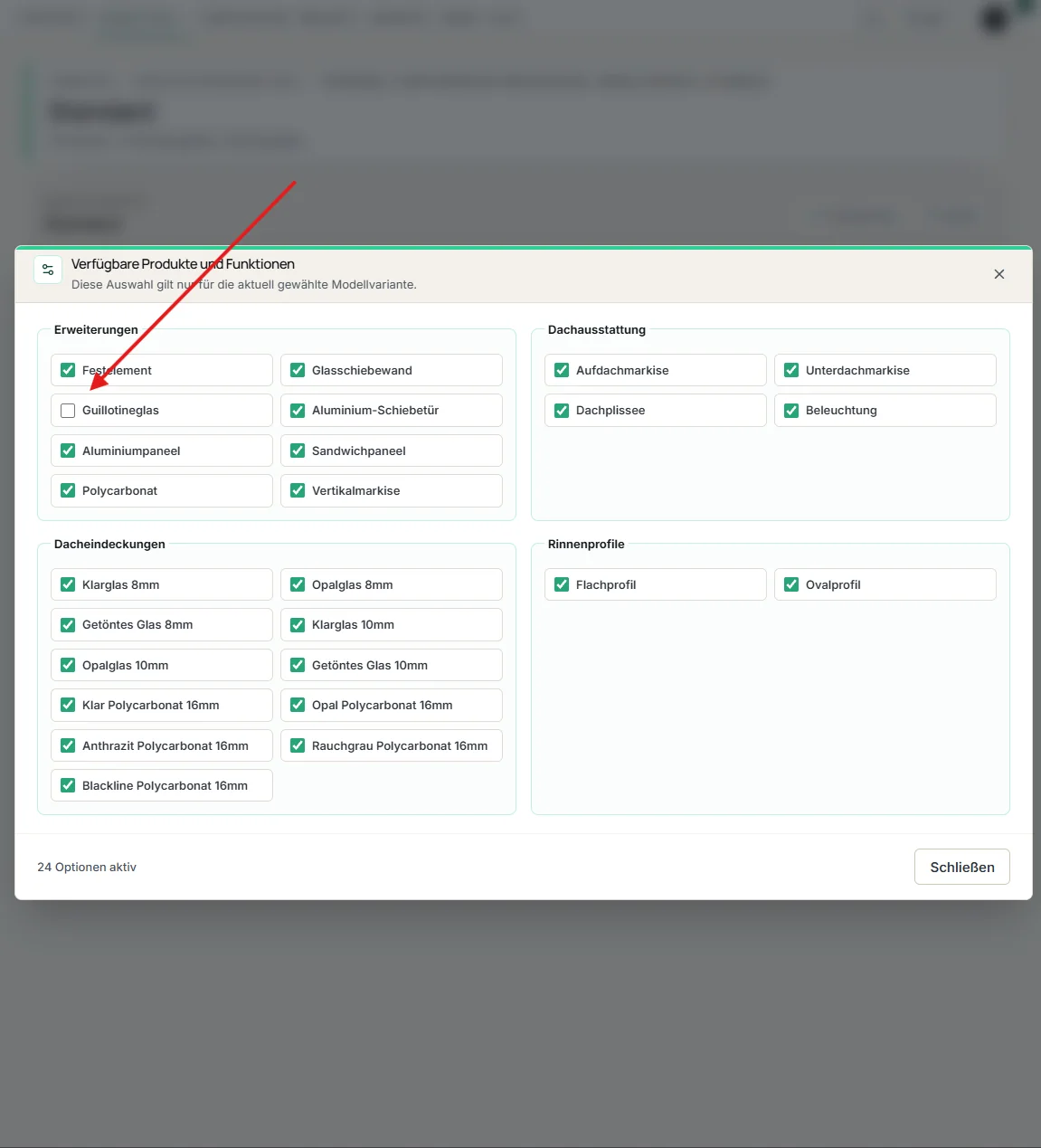Click the filter settings icon beside the dialog title
Viewport: 1041px width, 1148px height.
[48, 270]
